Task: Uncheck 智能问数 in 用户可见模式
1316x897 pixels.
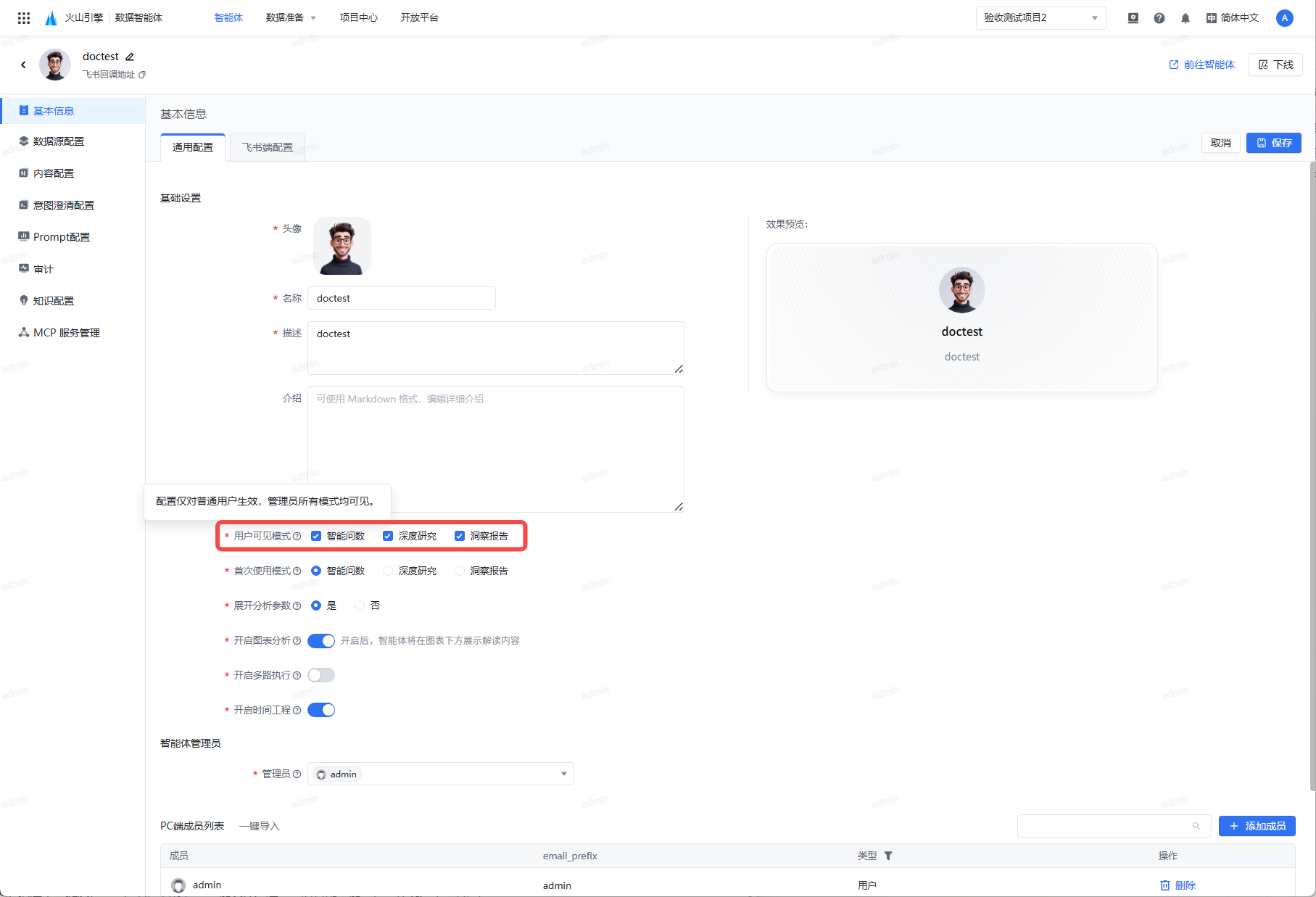Action: (x=316, y=536)
